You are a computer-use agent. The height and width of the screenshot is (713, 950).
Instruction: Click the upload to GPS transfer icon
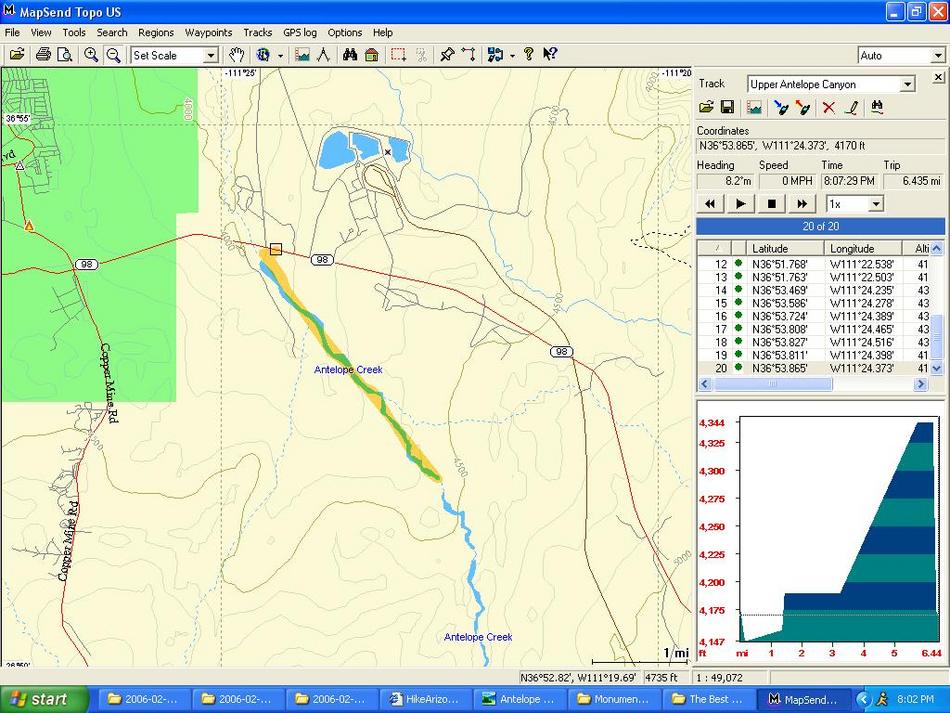pyautogui.click(x=495, y=55)
